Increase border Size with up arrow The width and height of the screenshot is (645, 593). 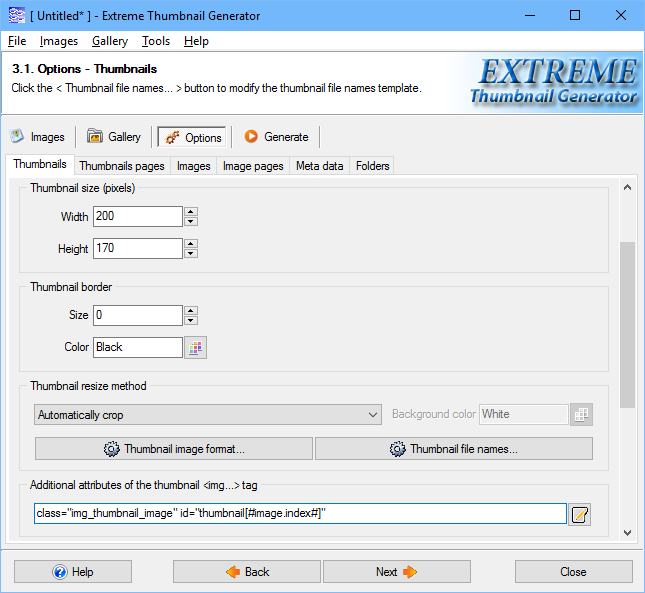[190, 311]
